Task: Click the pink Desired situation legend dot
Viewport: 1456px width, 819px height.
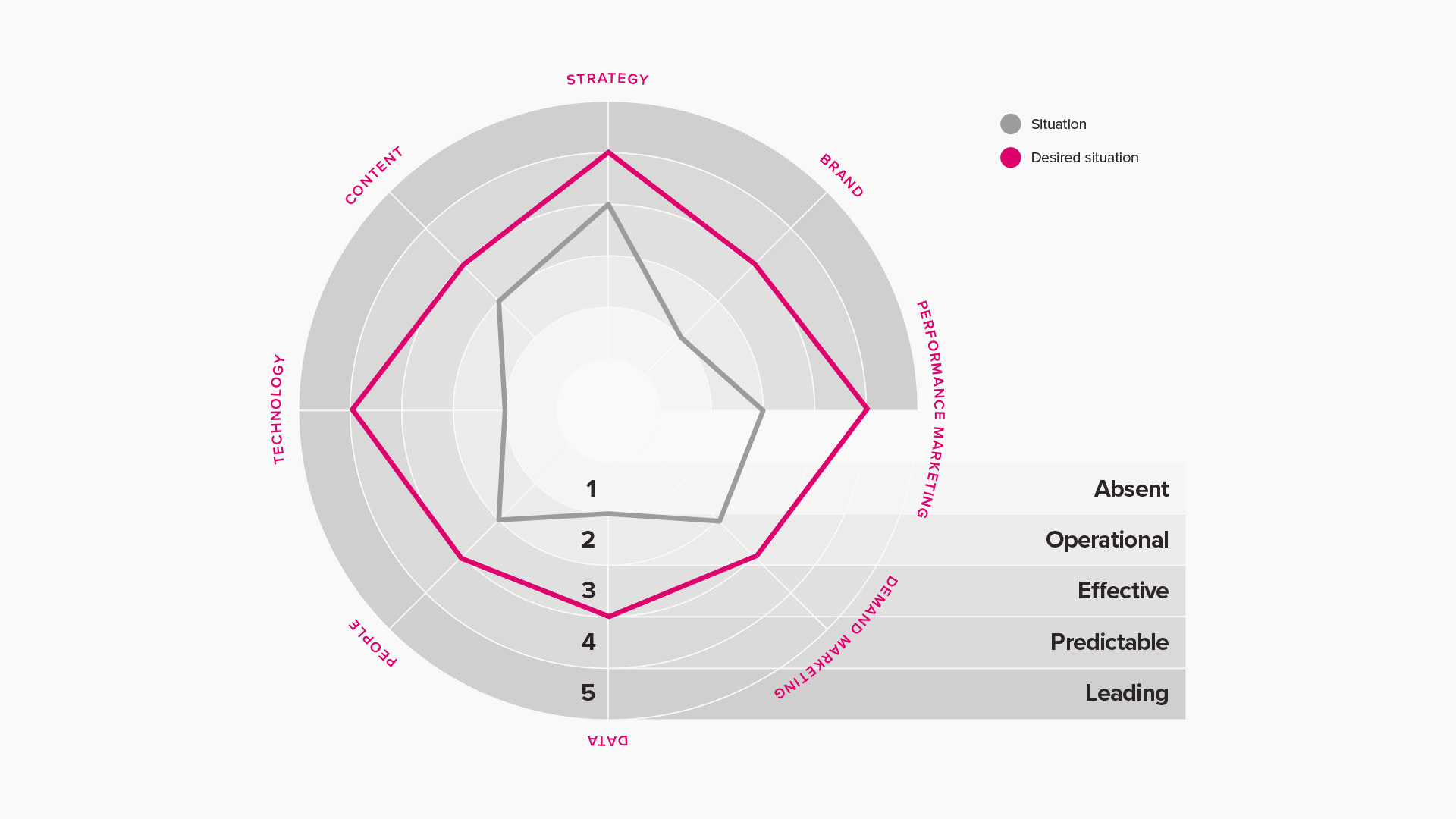Action: click(1010, 158)
